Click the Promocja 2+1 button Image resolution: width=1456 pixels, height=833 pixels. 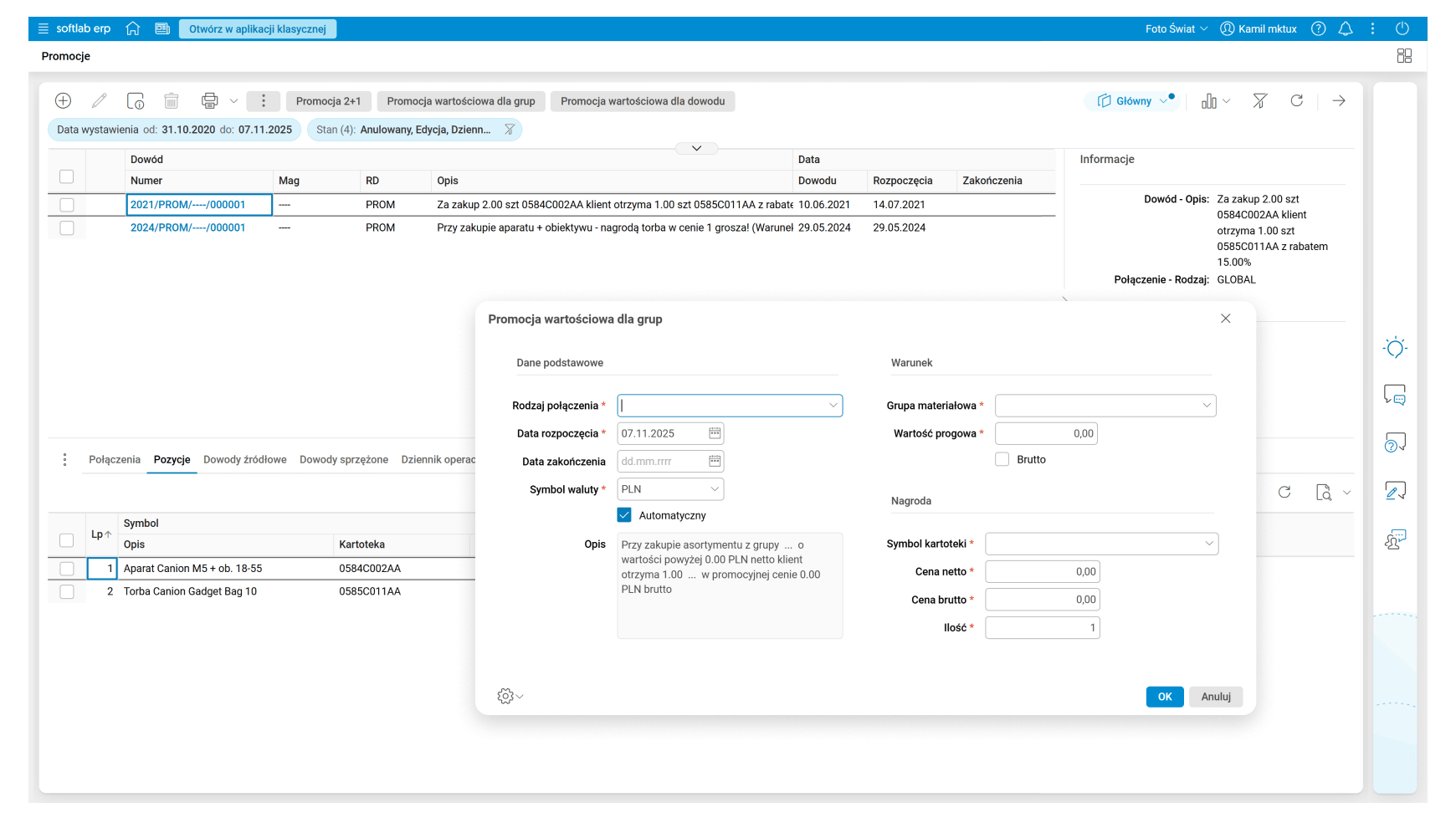coord(328,101)
